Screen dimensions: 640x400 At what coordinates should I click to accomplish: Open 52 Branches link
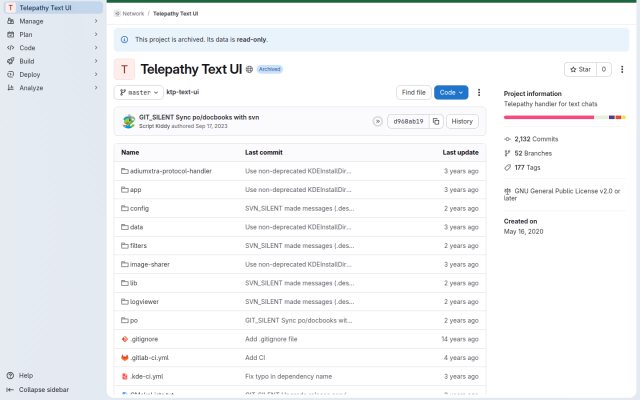(x=533, y=153)
